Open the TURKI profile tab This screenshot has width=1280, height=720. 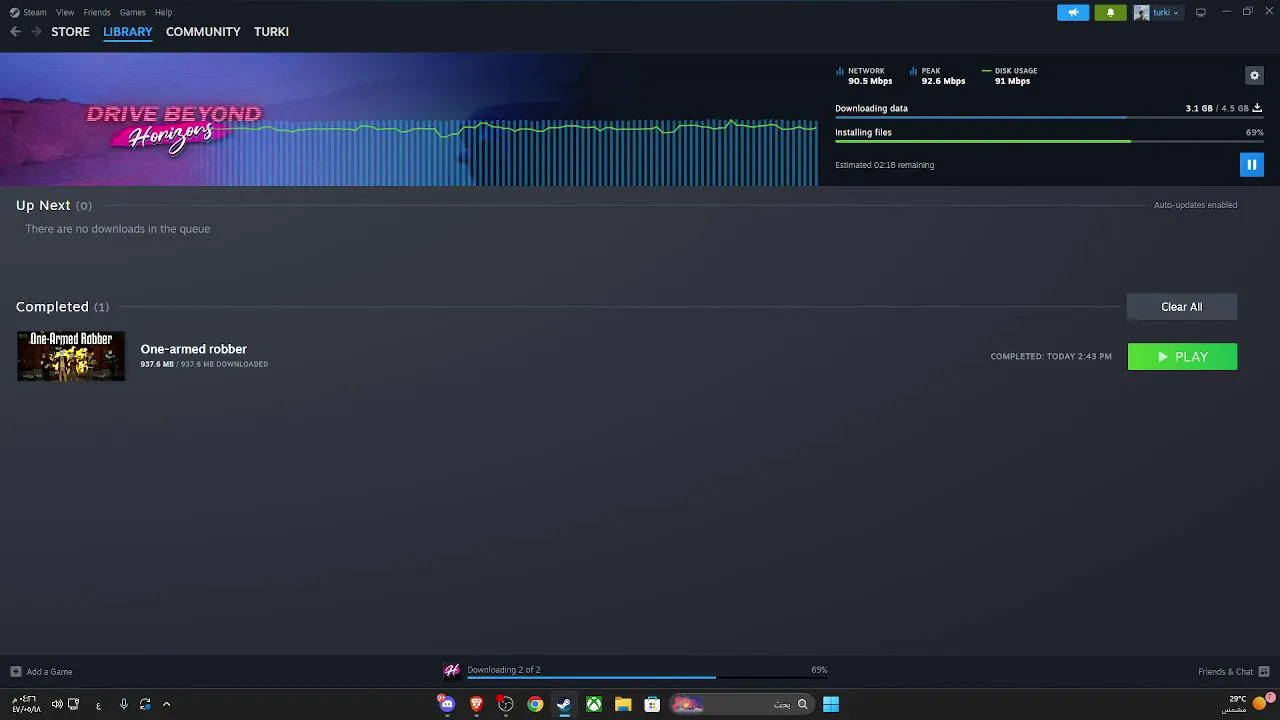pyautogui.click(x=271, y=32)
